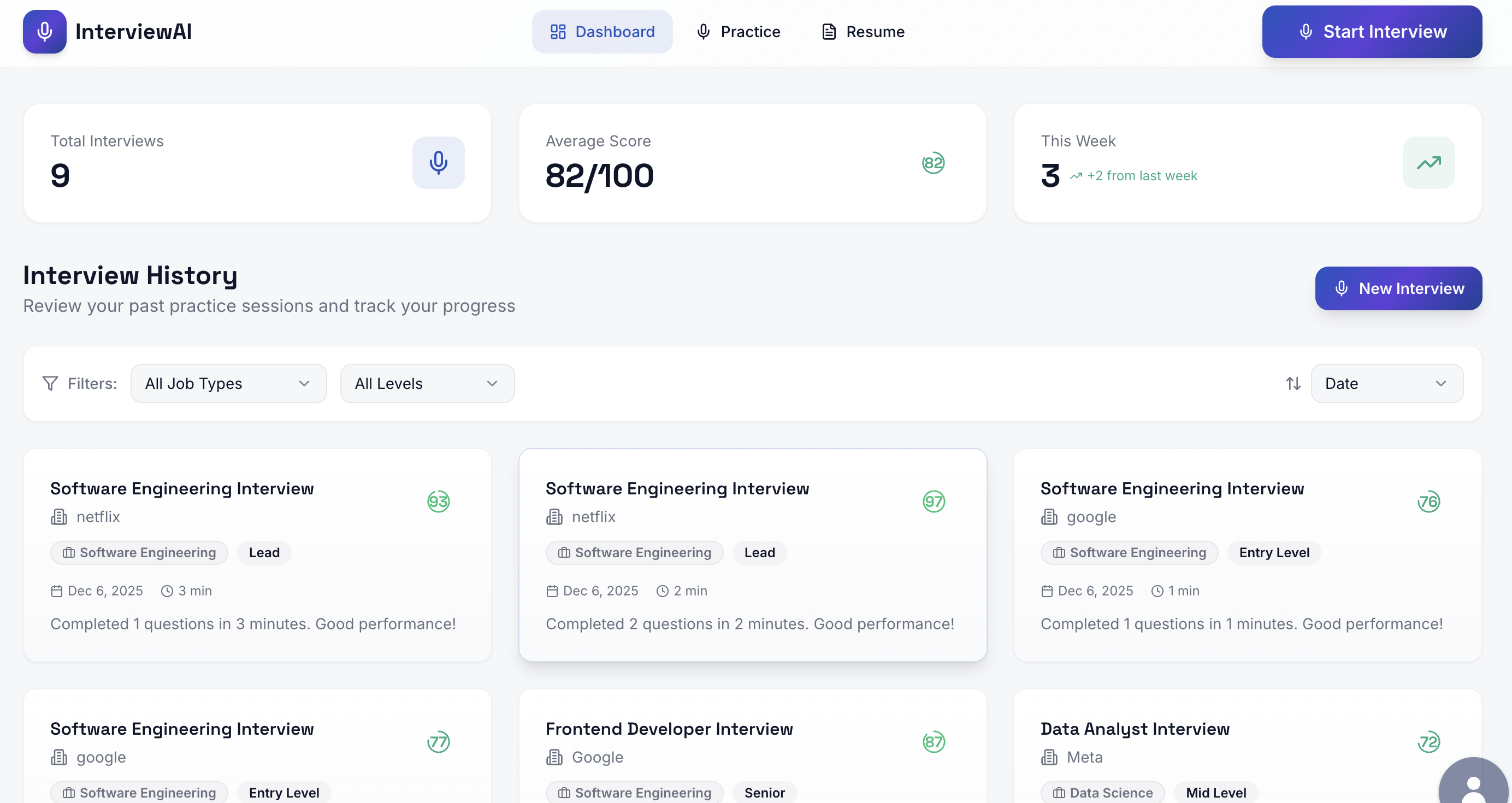Click the New Interview button
1512x803 pixels.
point(1398,288)
